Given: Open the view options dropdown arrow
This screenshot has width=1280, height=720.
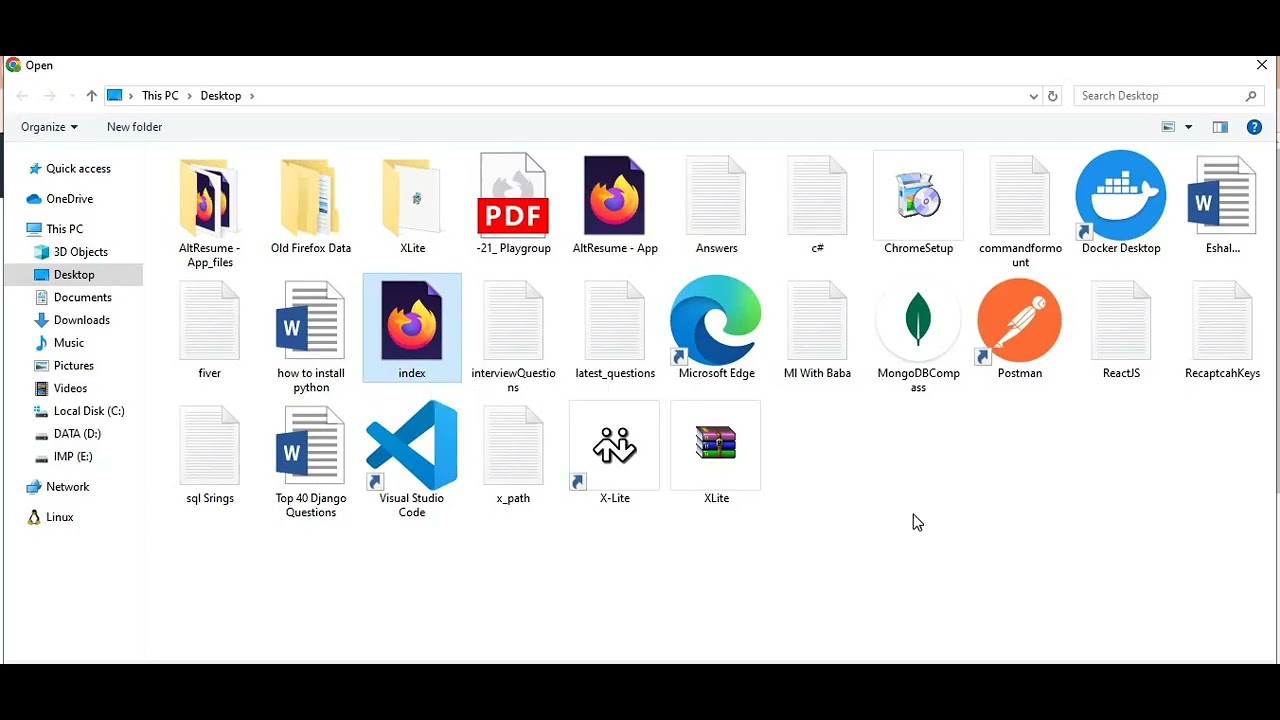Looking at the screenshot, I should (1188, 127).
